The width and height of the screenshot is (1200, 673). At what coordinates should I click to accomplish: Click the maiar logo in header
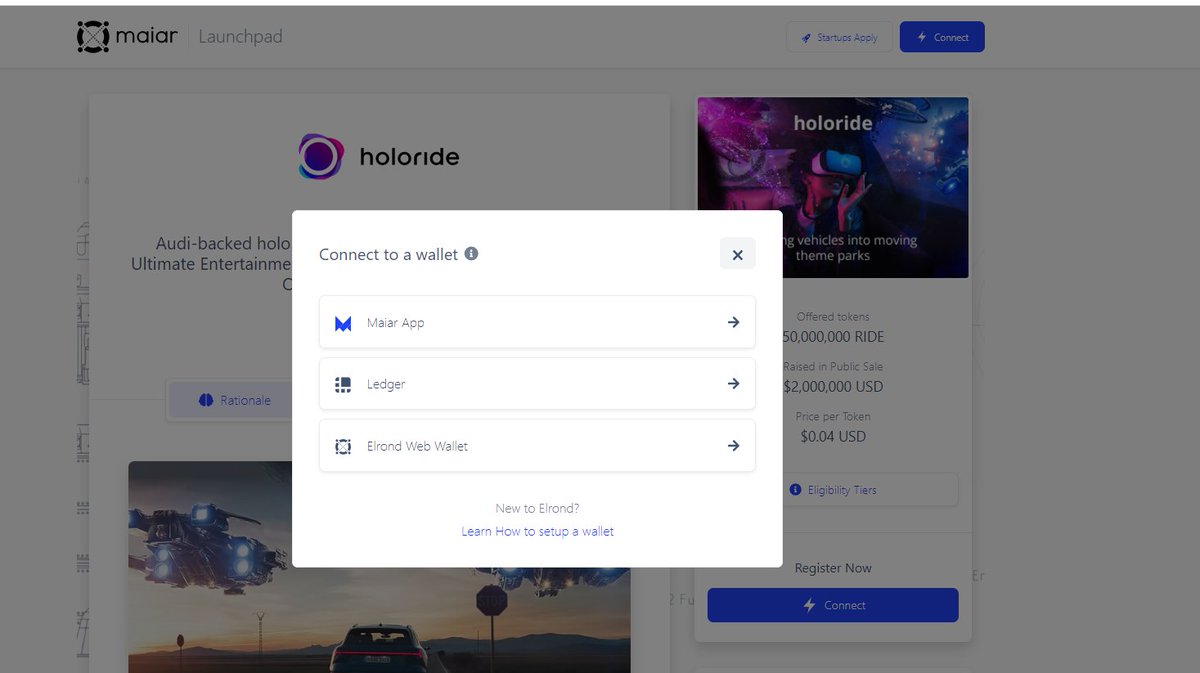click(x=127, y=37)
